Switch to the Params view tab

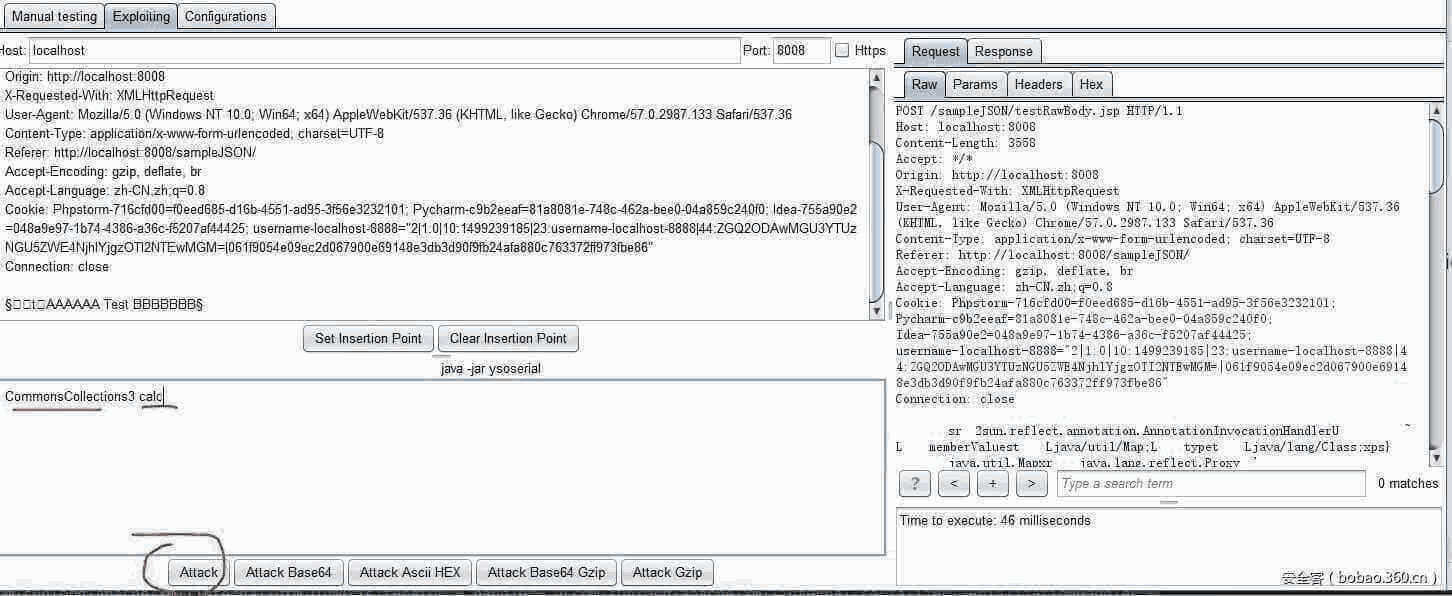pyautogui.click(x=975, y=84)
